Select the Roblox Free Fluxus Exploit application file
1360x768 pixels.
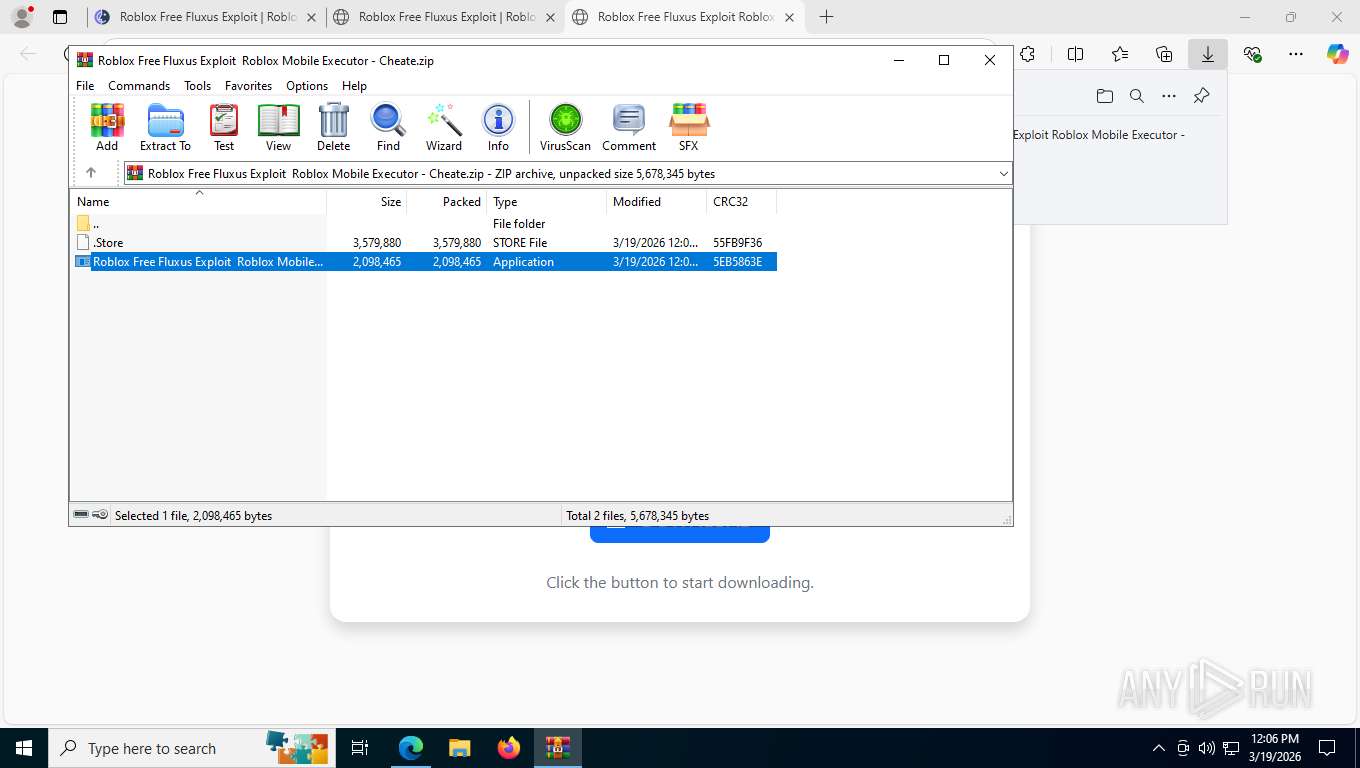[x=423, y=262]
